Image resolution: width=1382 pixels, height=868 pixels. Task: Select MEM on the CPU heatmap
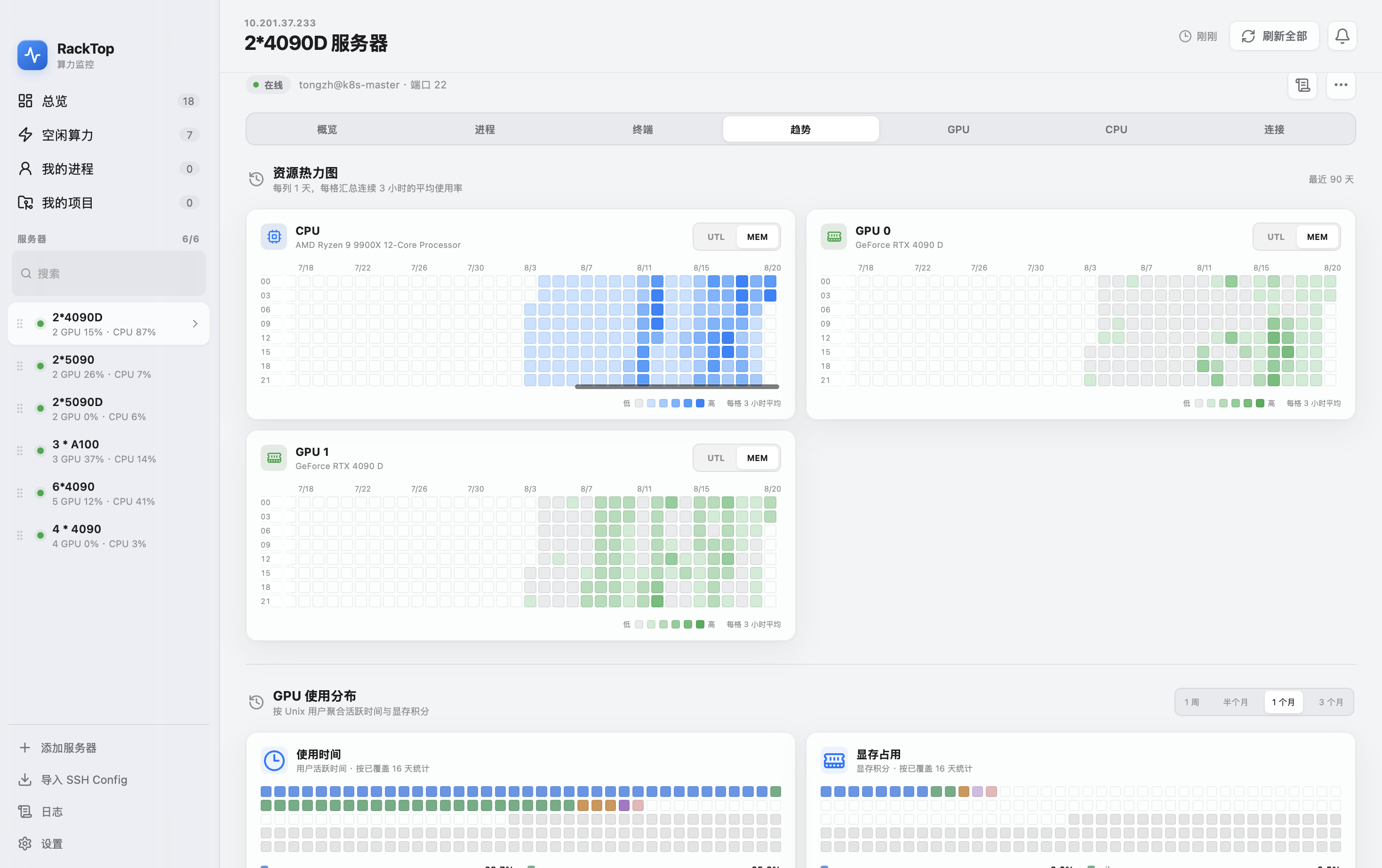tap(757, 237)
